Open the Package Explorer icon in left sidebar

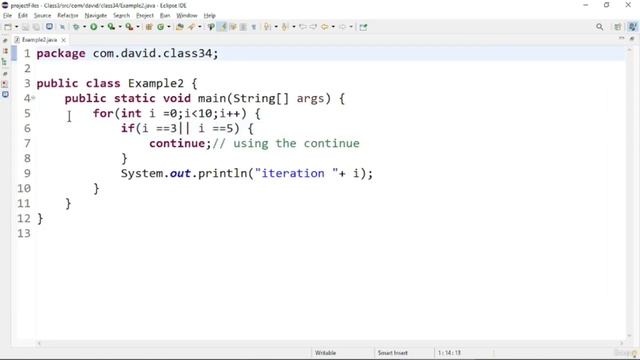coord(5,51)
